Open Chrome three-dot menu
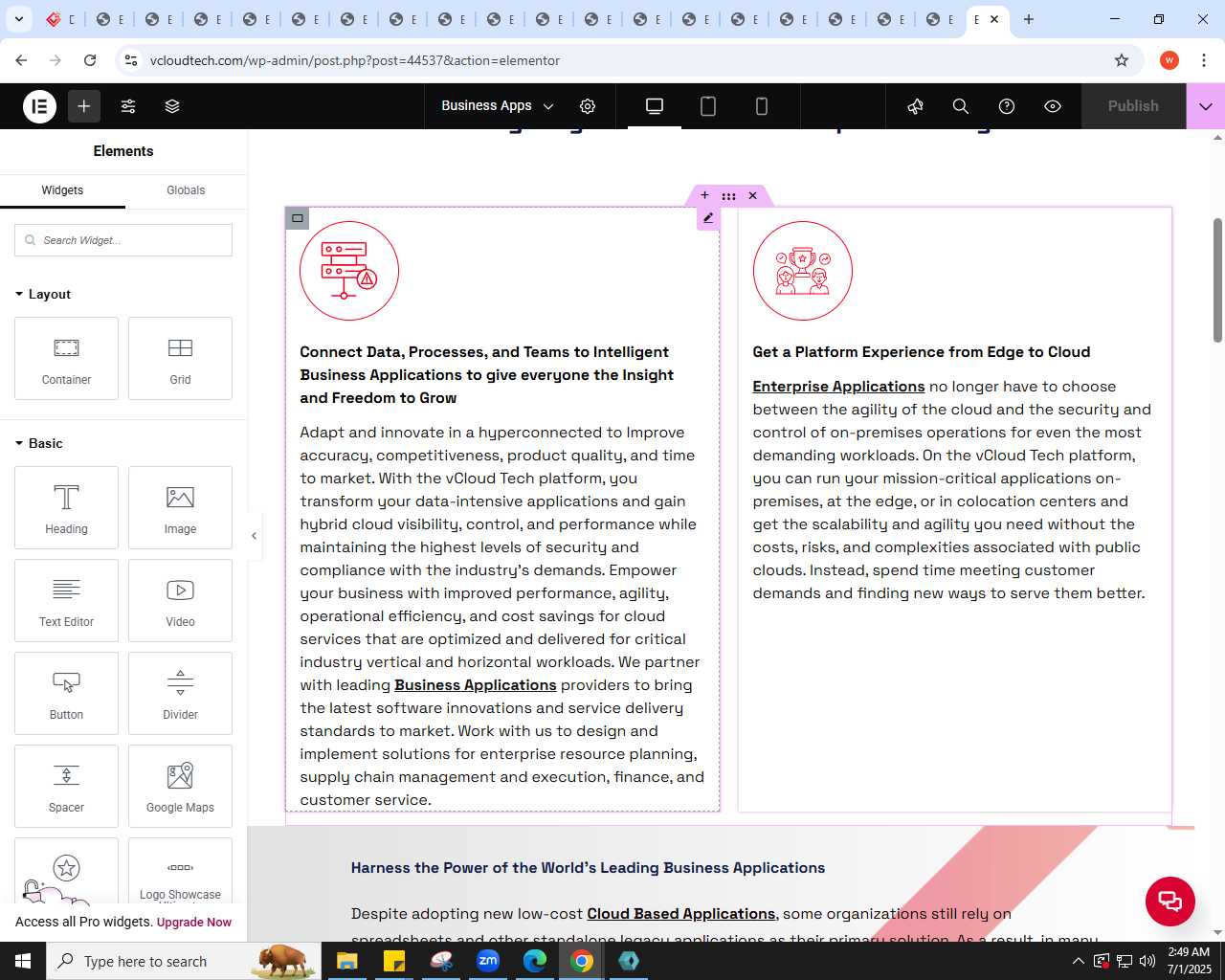1225x980 pixels. tap(1203, 60)
